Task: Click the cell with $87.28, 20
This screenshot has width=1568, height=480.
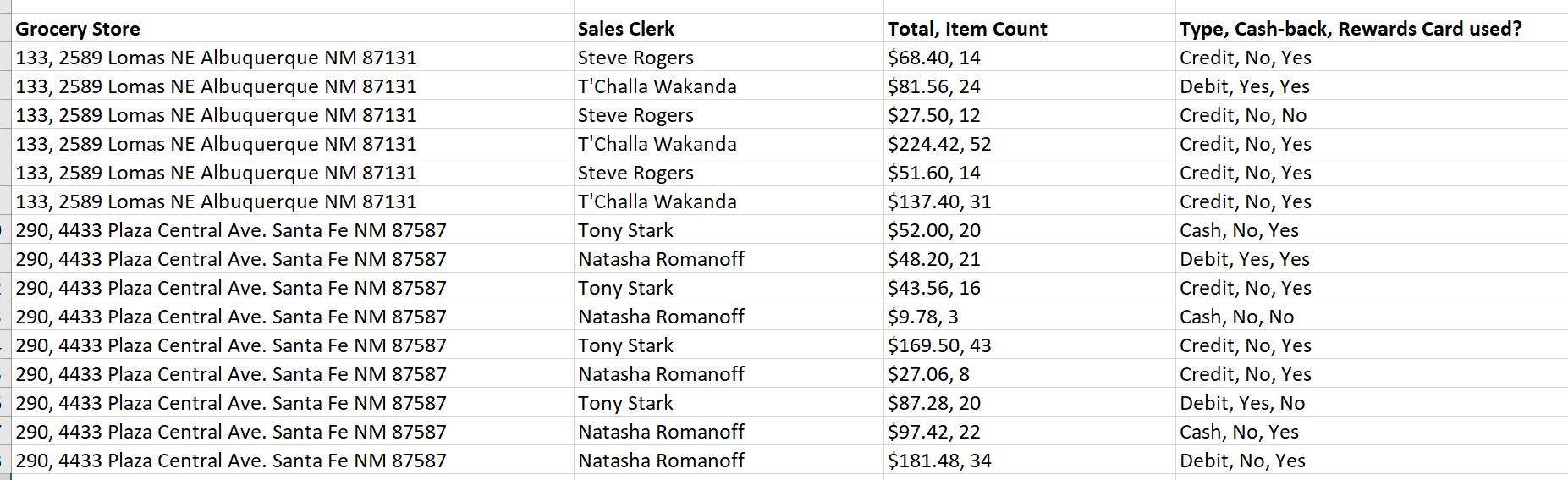Action: pos(1029,402)
